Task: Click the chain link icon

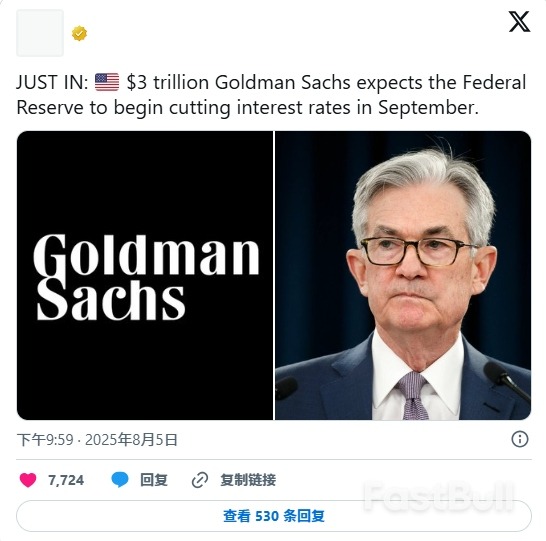Action: (200, 480)
